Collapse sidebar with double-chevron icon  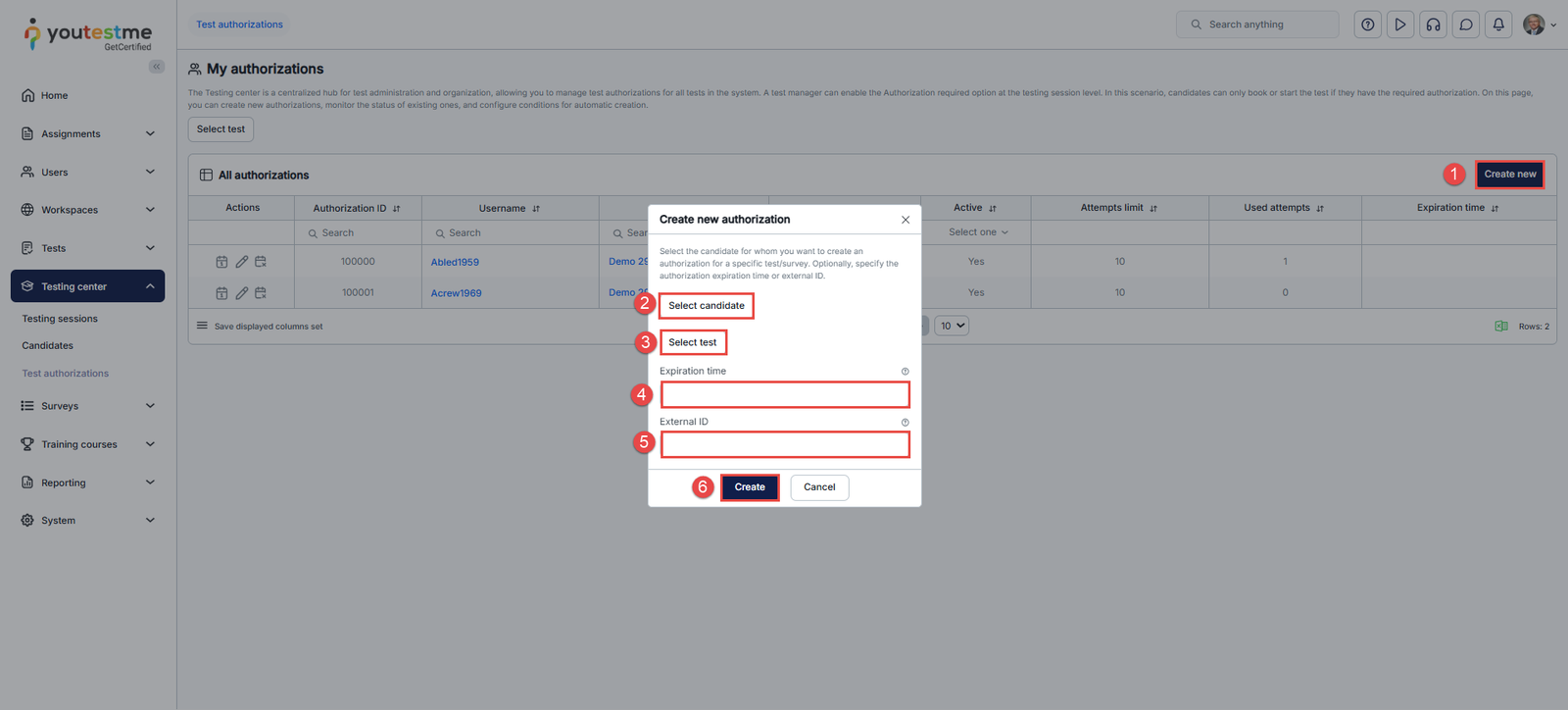[x=157, y=67]
